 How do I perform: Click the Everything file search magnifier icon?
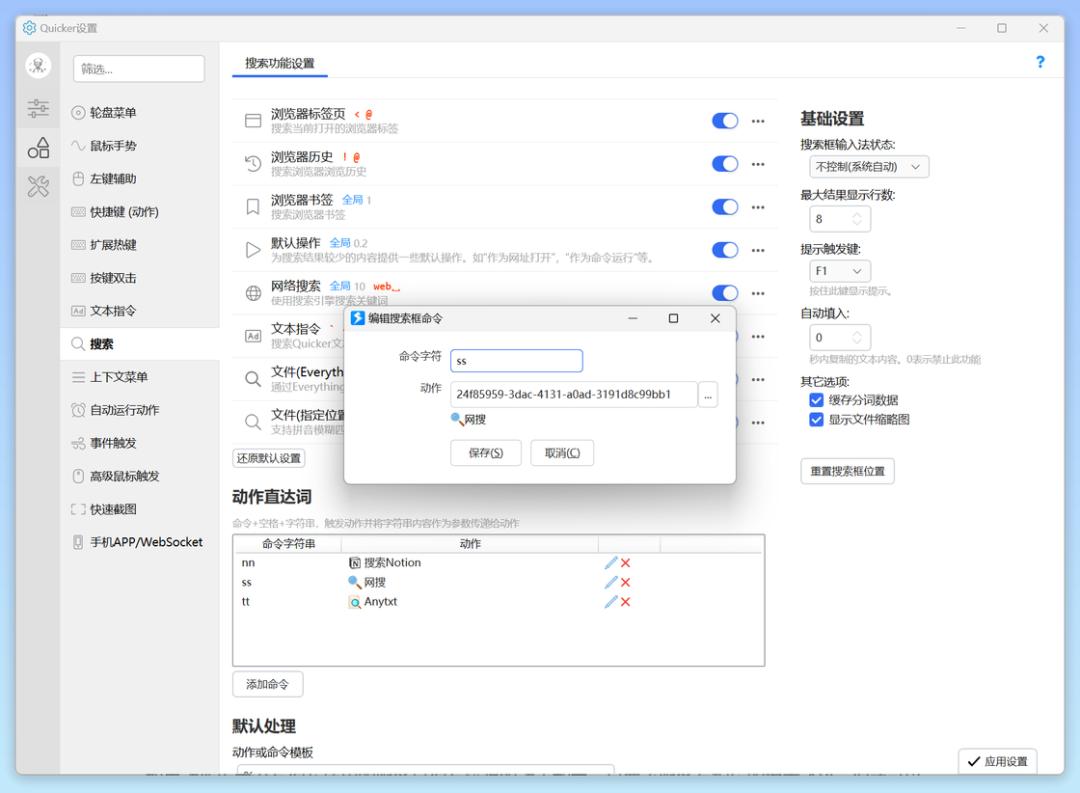click(253, 379)
